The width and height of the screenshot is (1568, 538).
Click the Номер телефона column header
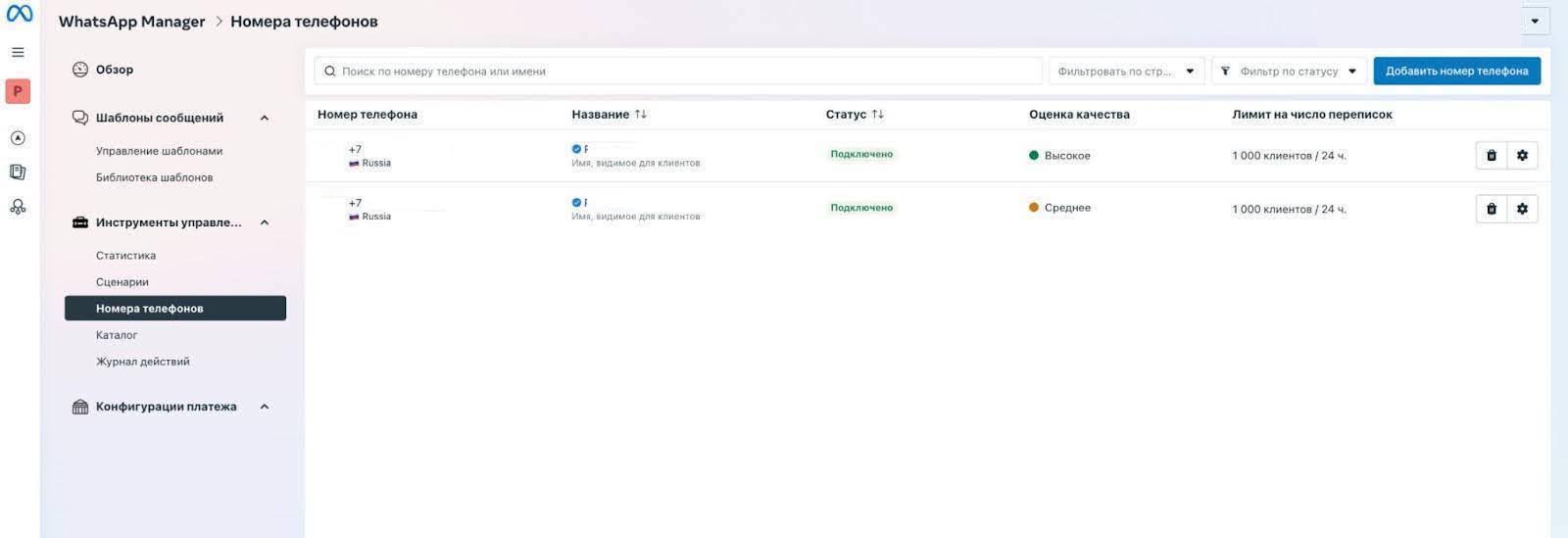pyautogui.click(x=367, y=115)
